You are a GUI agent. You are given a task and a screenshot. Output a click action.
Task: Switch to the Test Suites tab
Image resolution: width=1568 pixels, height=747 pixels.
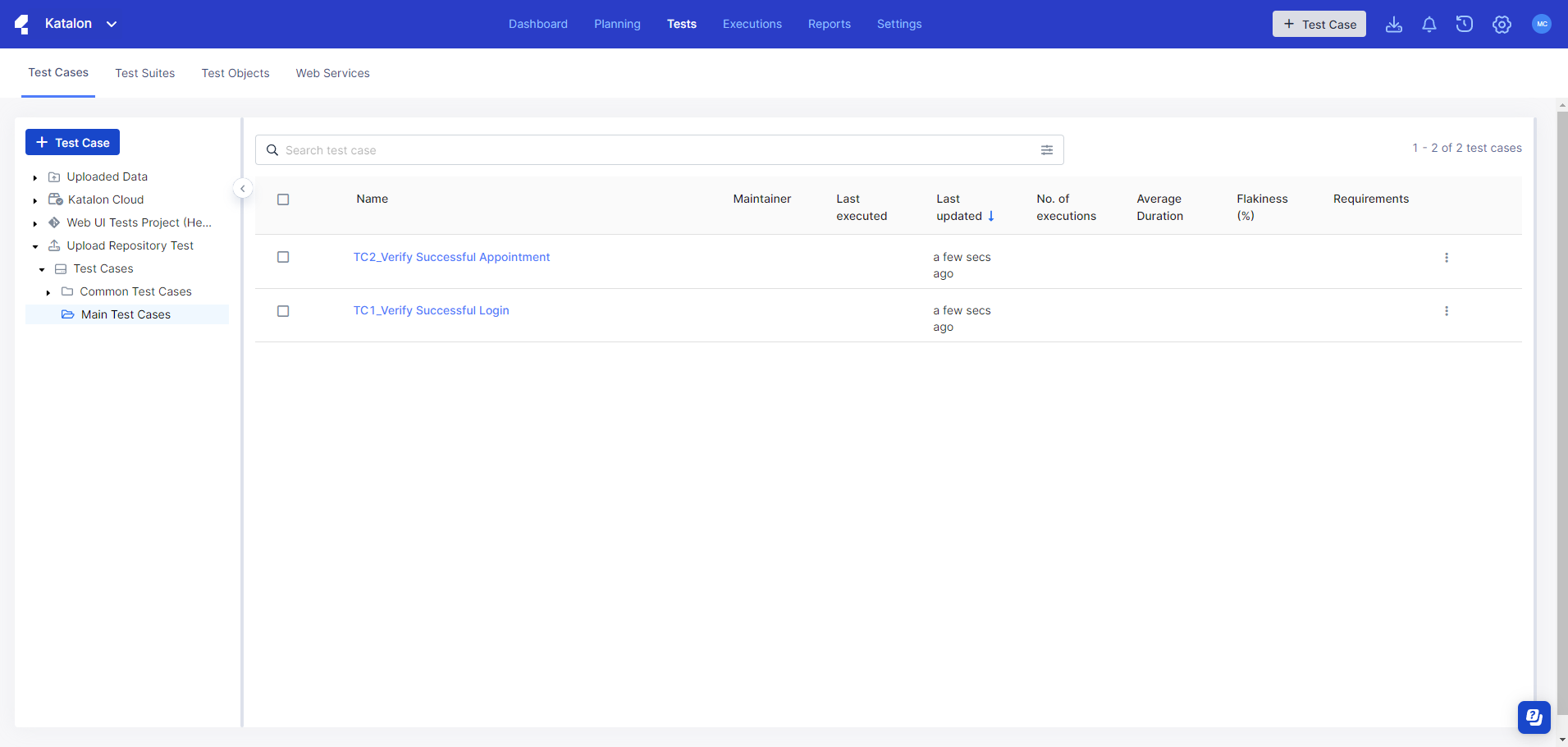click(x=145, y=73)
